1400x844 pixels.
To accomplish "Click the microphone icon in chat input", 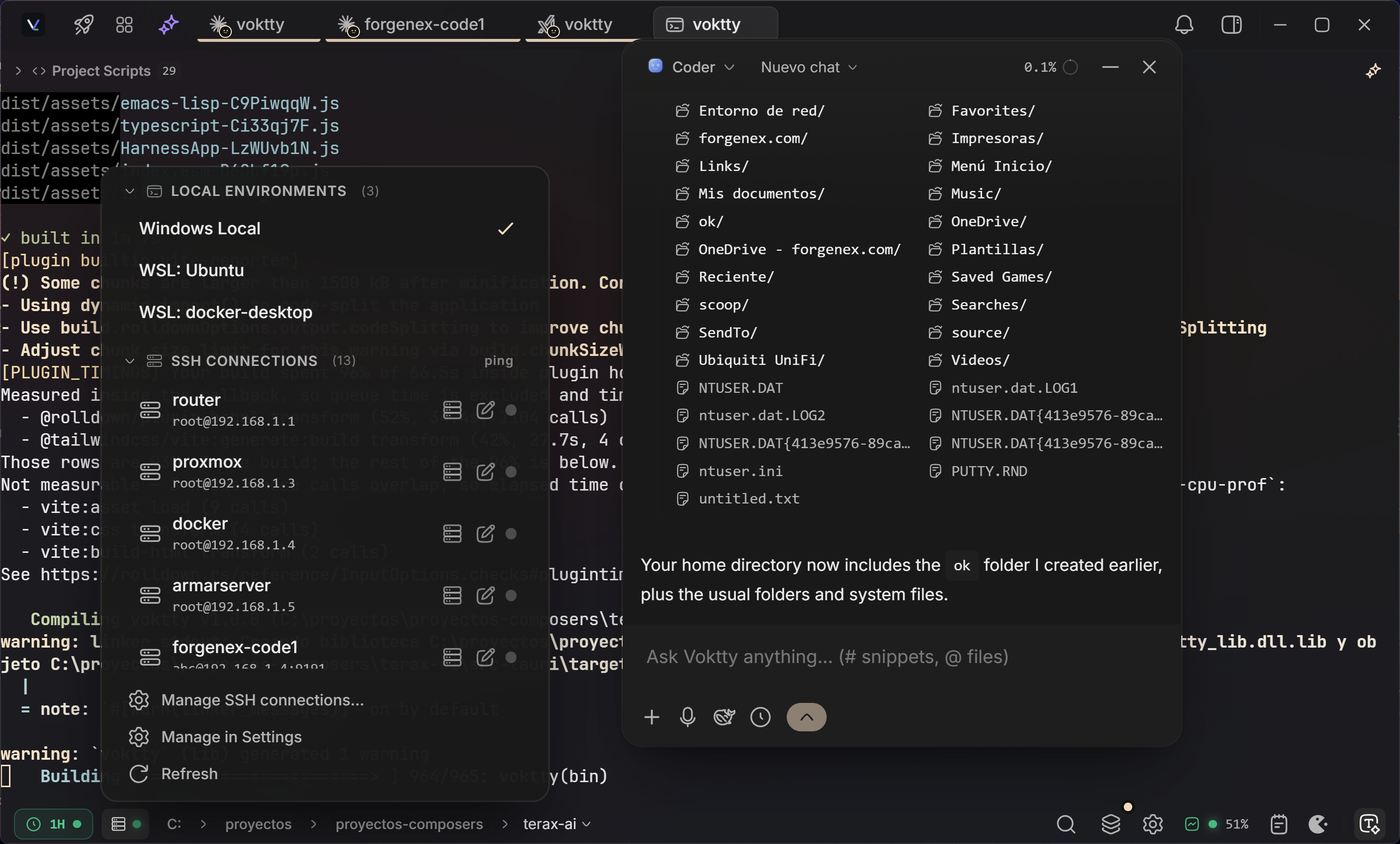I will [688, 717].
